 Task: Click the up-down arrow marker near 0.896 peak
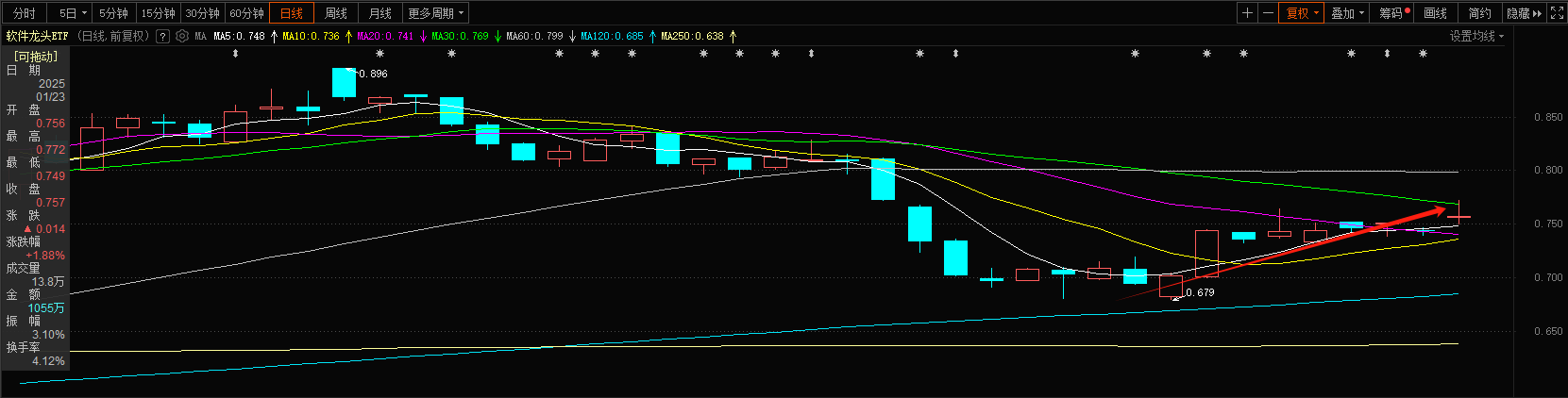click(x=235, y=54)
